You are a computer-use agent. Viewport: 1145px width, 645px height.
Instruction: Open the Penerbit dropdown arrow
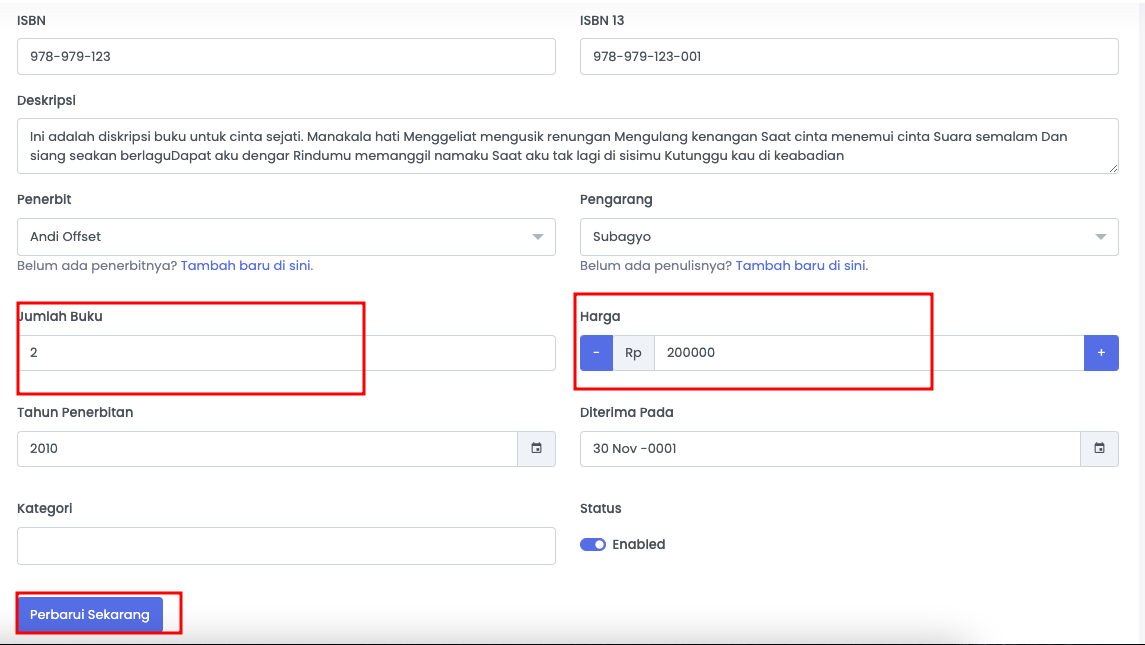pyautogui.click(x=540, y=237)
